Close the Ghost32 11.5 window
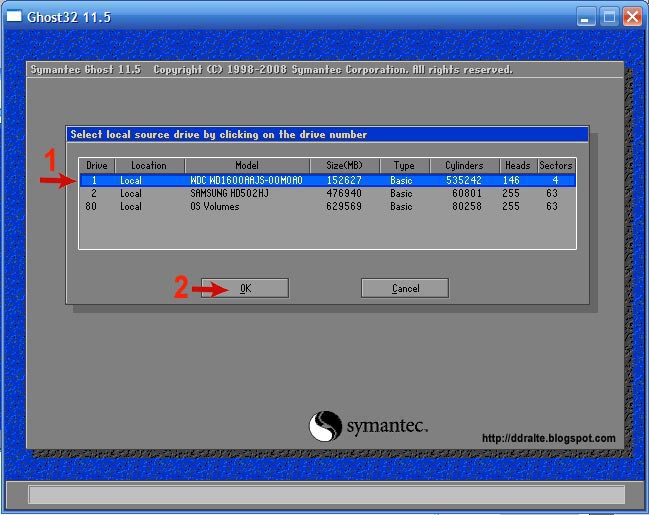649x515 pixels. [632, 17]
